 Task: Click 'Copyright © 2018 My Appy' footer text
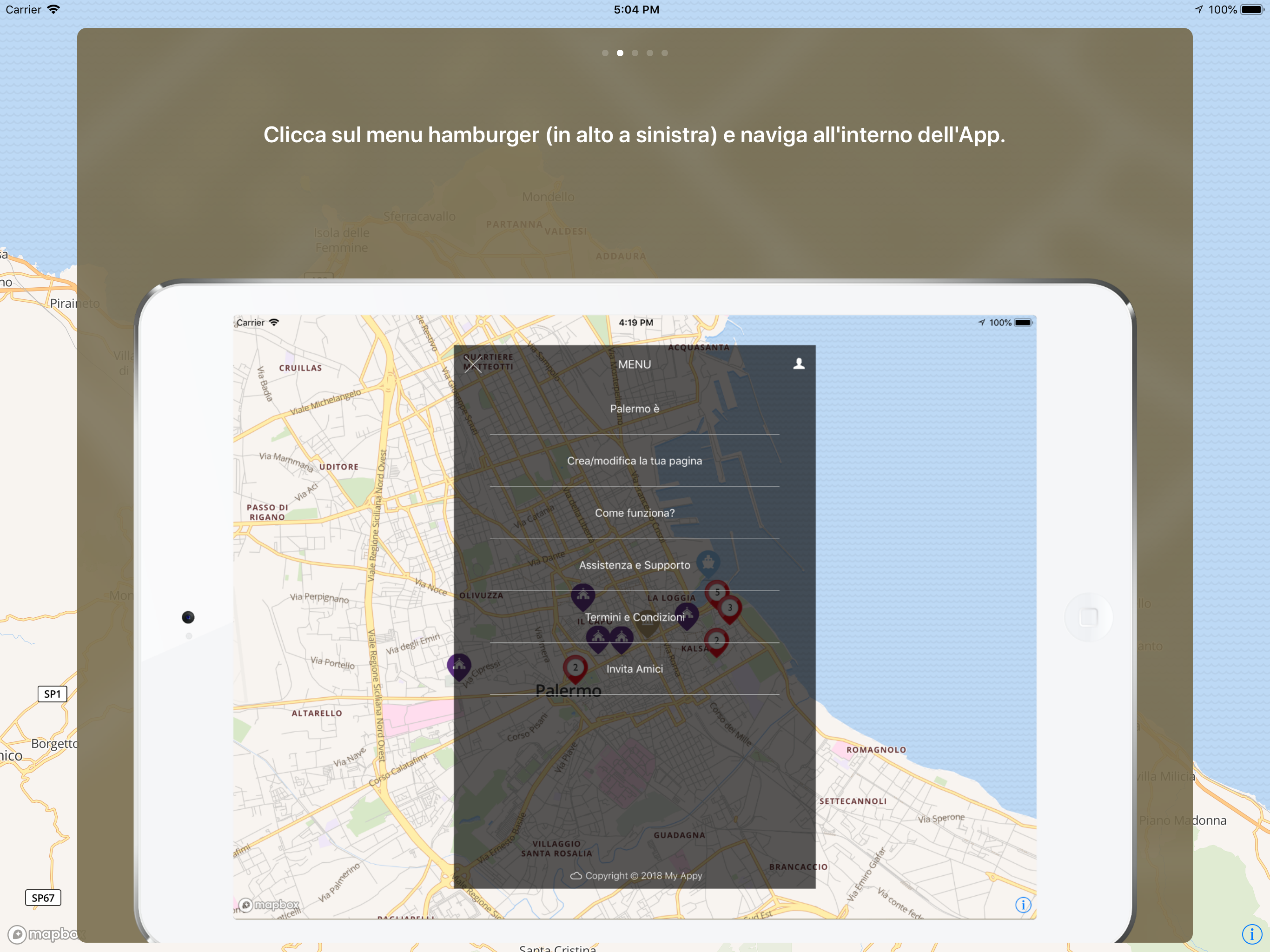[x=644, y=876]
